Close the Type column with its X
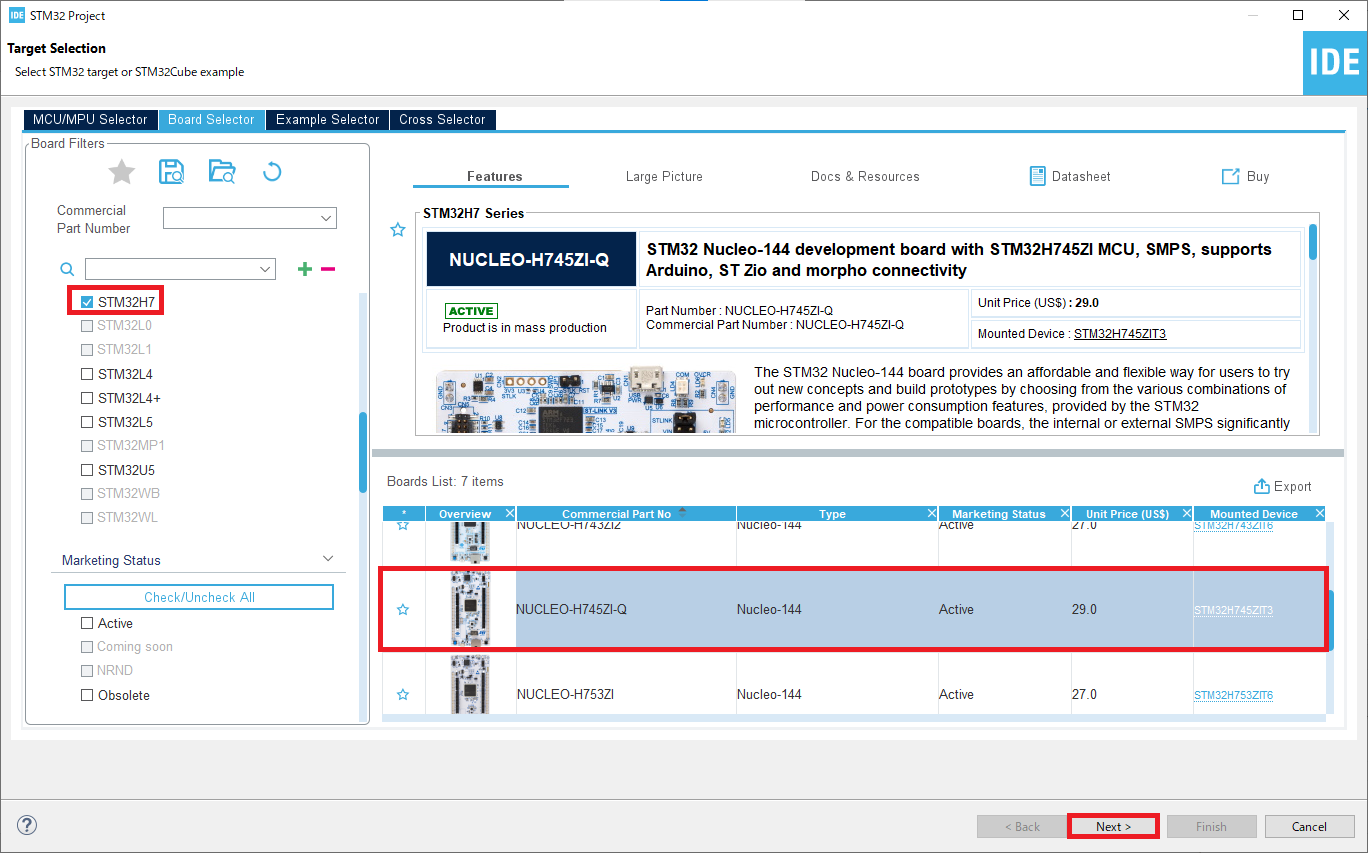Image resolution: width=1368 pixels, height=853 pixels. pyautogui.click(x=931, y=514)
